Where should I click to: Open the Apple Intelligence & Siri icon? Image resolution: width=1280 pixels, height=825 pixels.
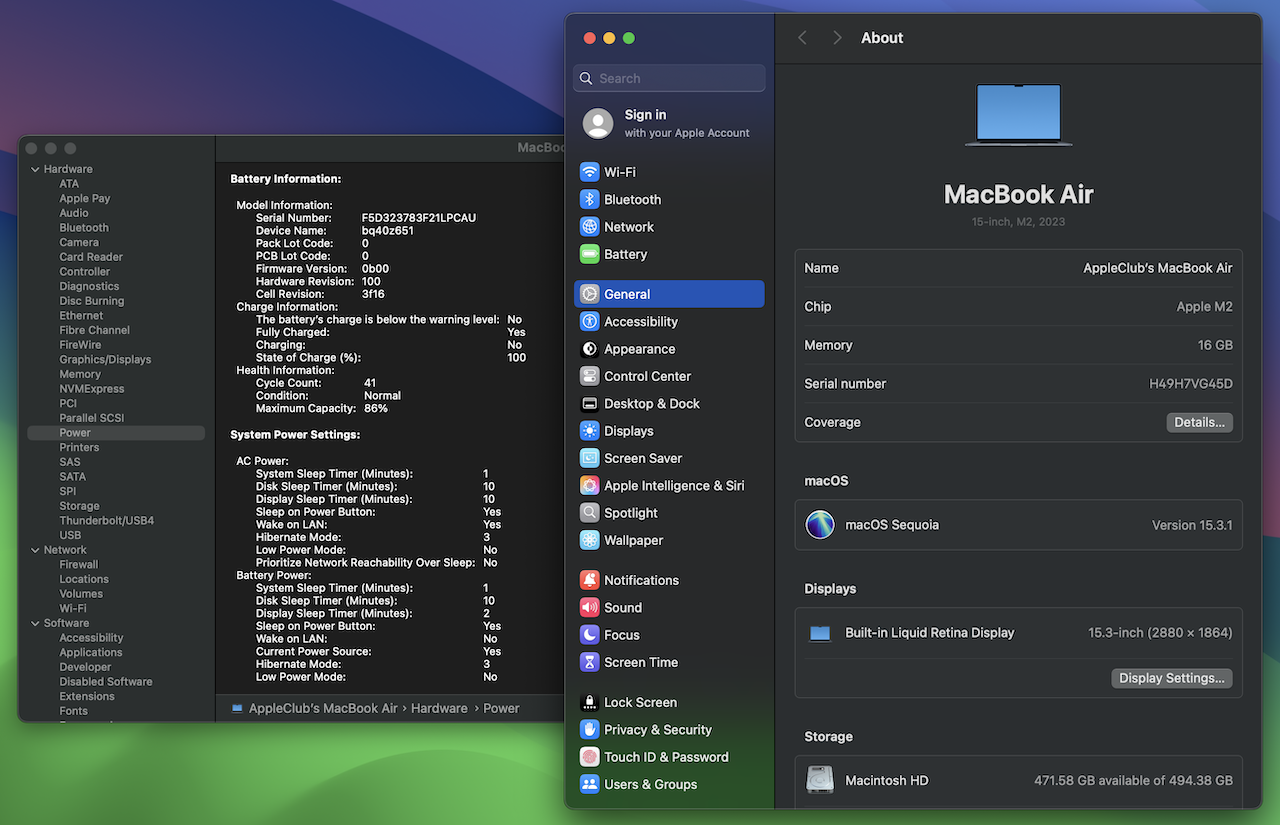point(590,485)
